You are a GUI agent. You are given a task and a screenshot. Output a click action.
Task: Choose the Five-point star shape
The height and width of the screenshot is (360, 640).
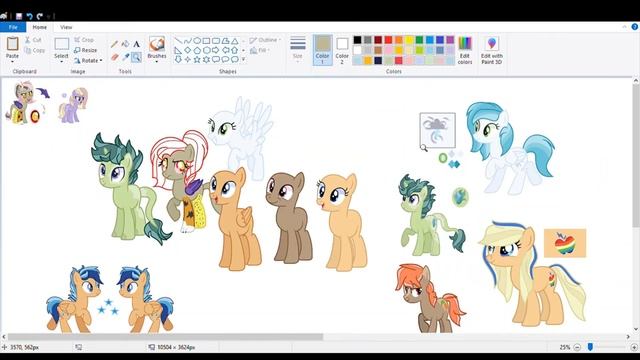pos(197,60)
